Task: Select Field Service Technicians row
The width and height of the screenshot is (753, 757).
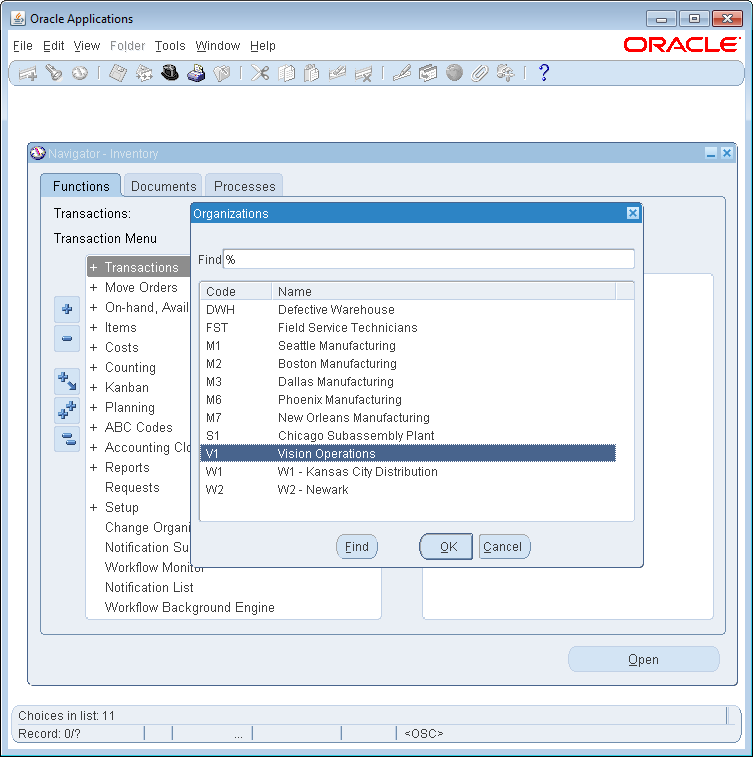Action: 408,328
